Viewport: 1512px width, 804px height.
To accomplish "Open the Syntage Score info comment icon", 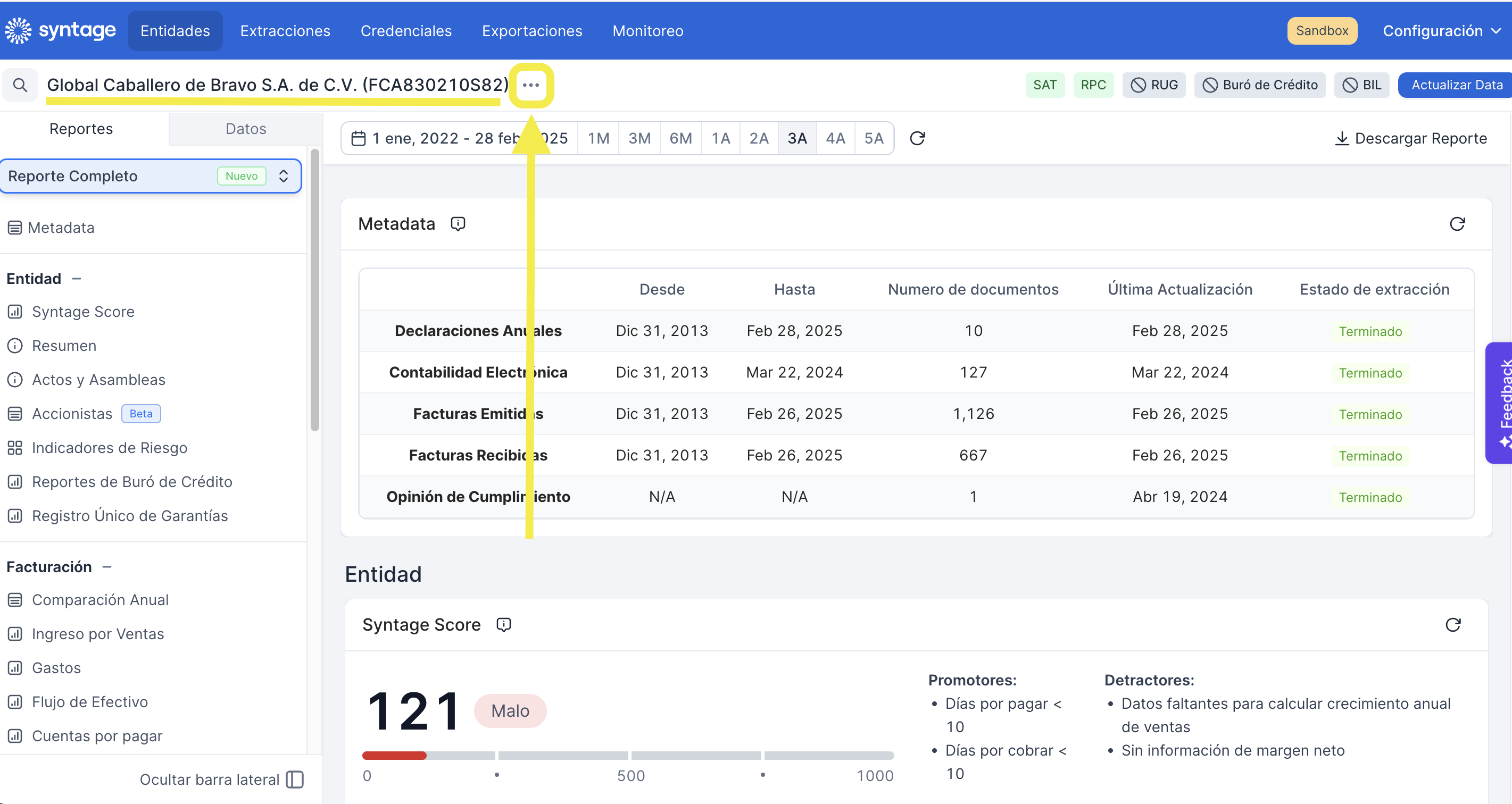I will pos(504,624).
